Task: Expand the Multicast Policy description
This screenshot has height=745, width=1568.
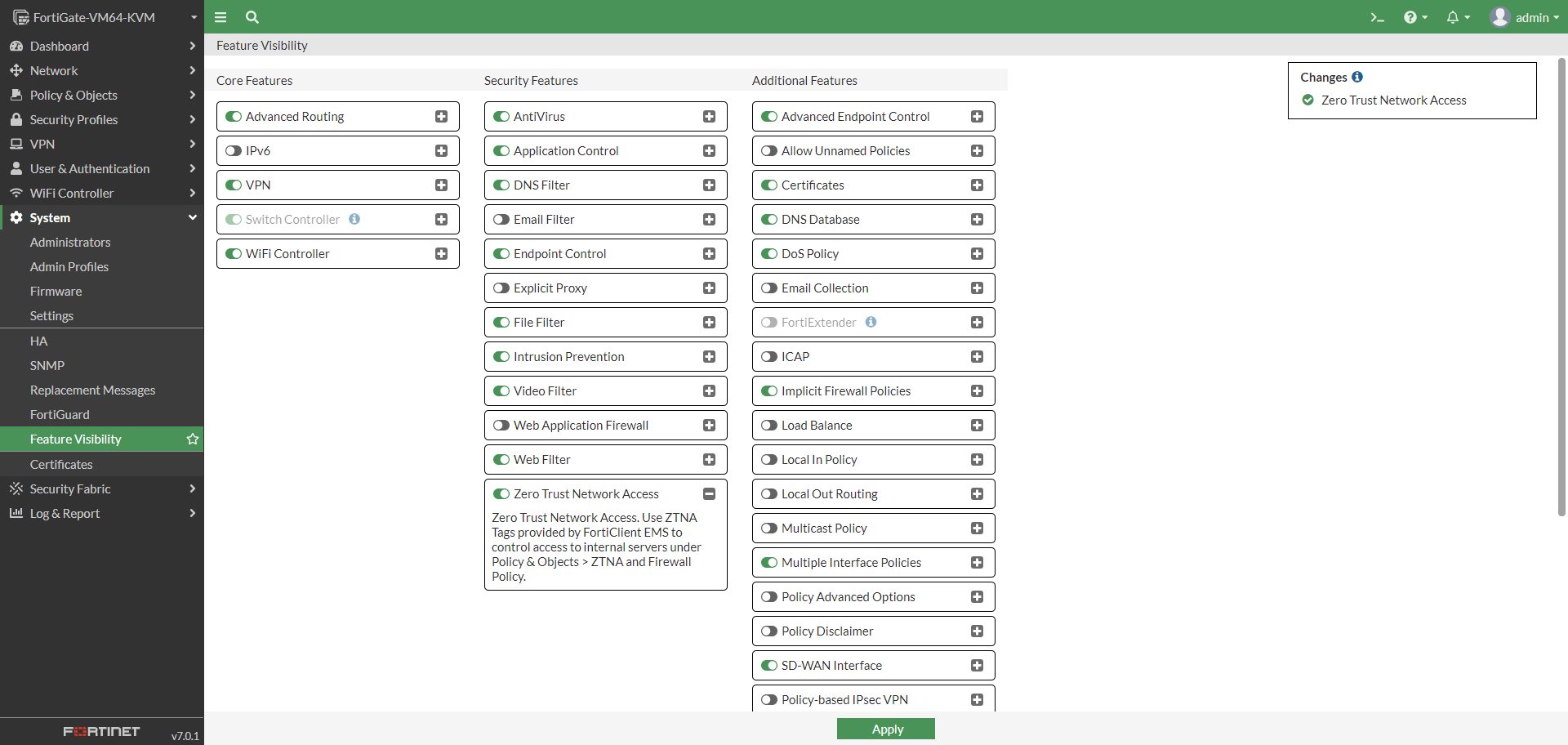Action: coord(978,528)
